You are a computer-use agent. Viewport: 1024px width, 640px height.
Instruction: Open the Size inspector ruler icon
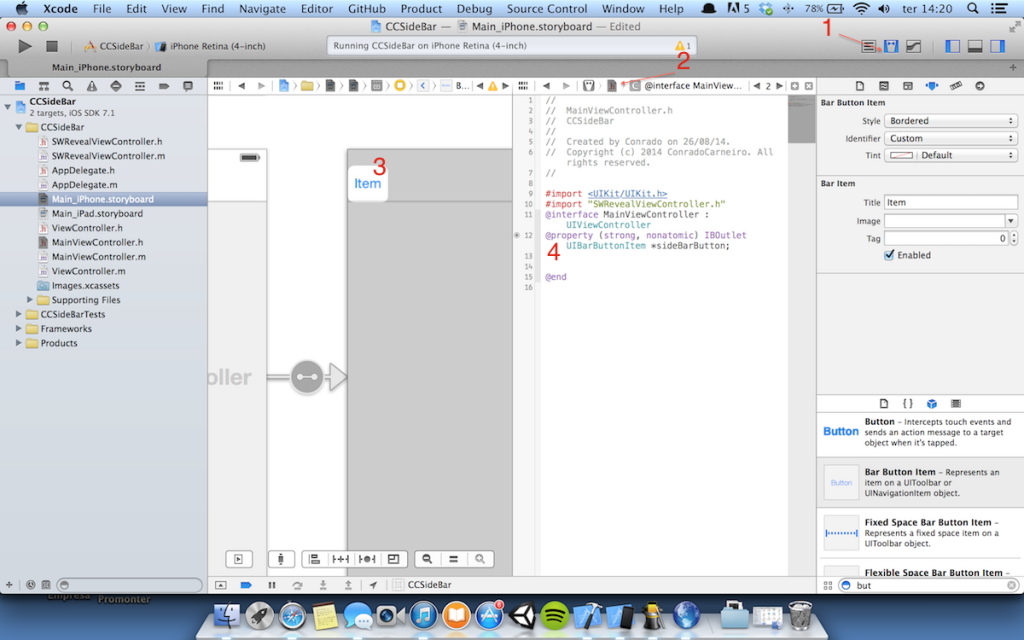pyautogui.click(x=955, y=86)
